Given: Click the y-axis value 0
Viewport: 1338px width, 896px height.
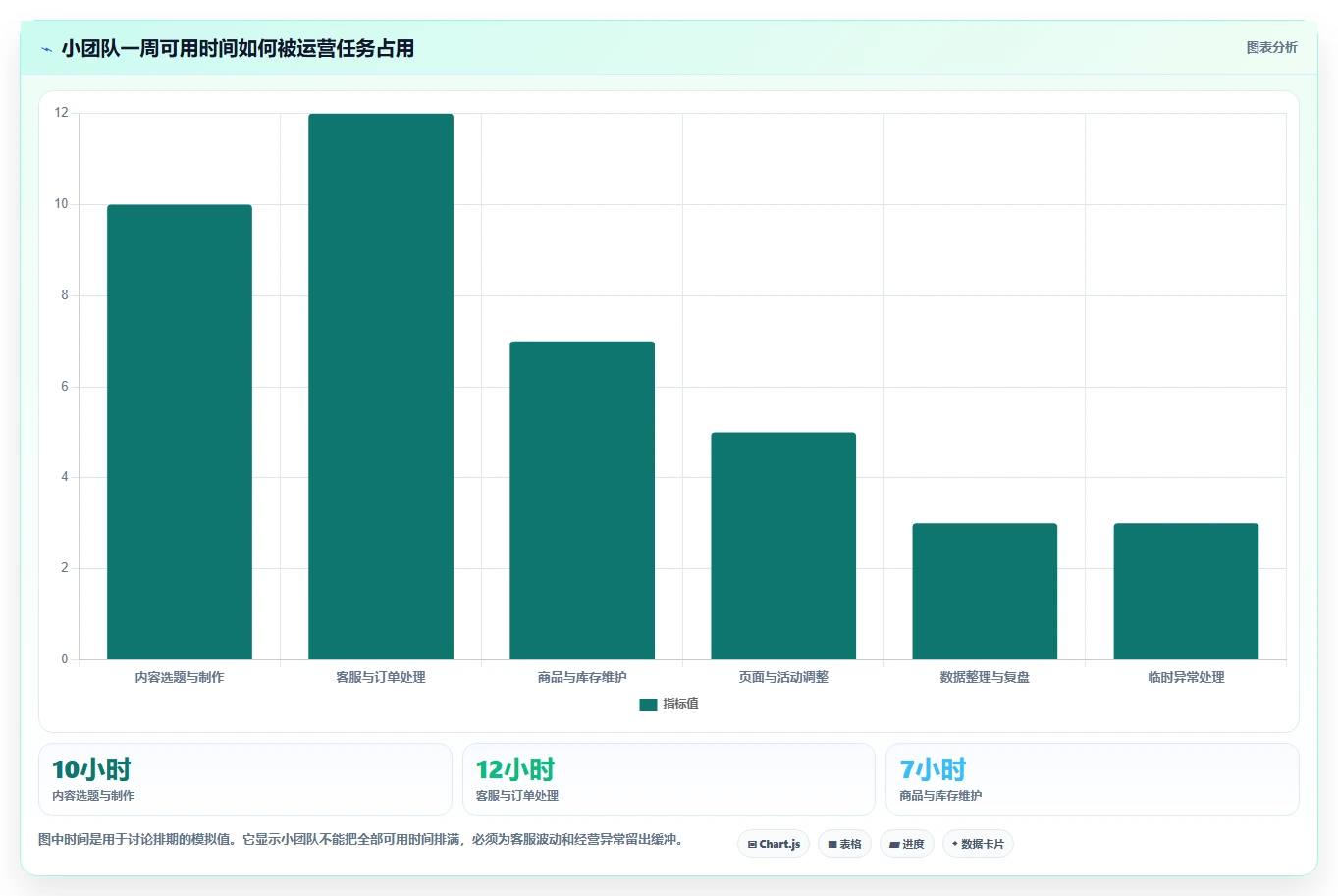Looking at the screenshot, I should [x=65, y=659].
